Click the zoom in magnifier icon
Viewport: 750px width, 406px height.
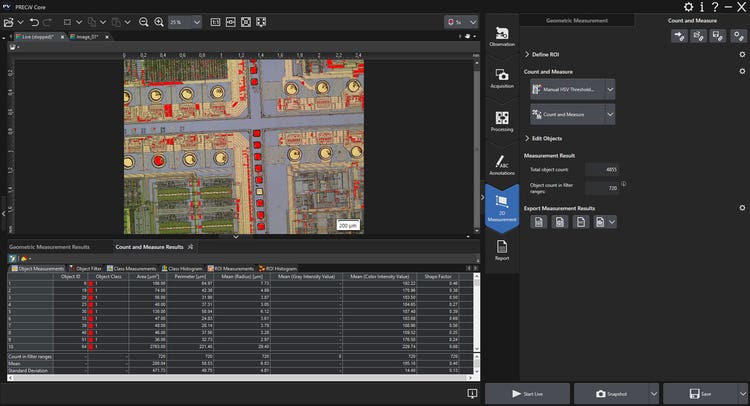158,20
